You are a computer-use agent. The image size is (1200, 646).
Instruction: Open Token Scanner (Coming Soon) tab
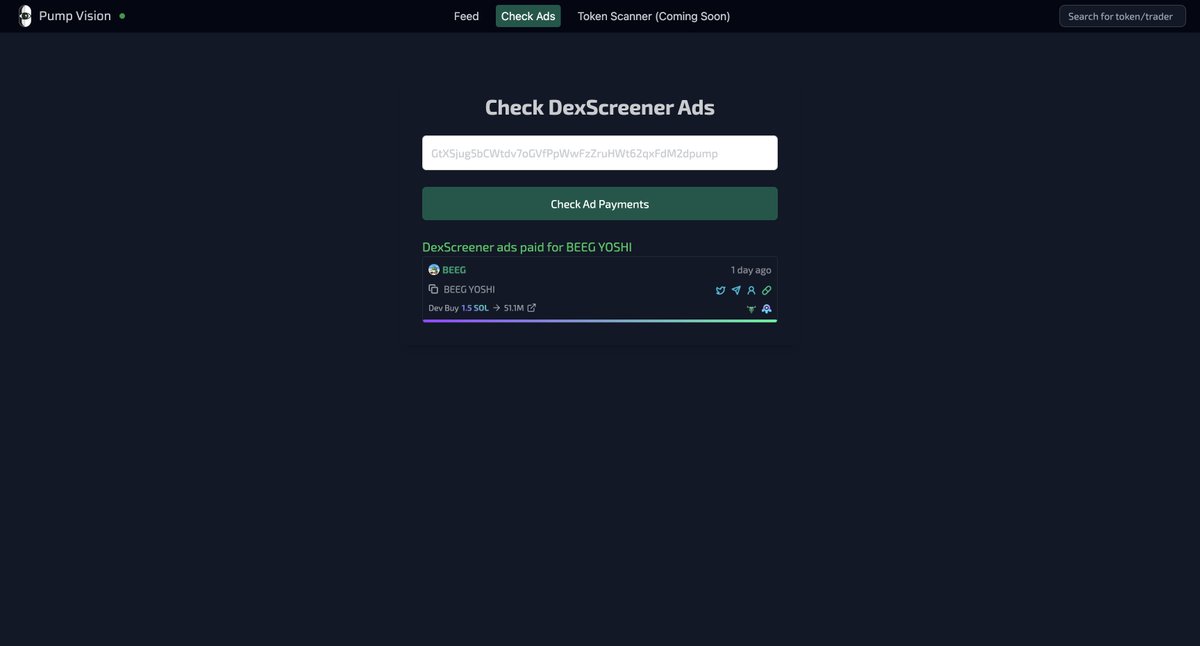coord(654,16)
